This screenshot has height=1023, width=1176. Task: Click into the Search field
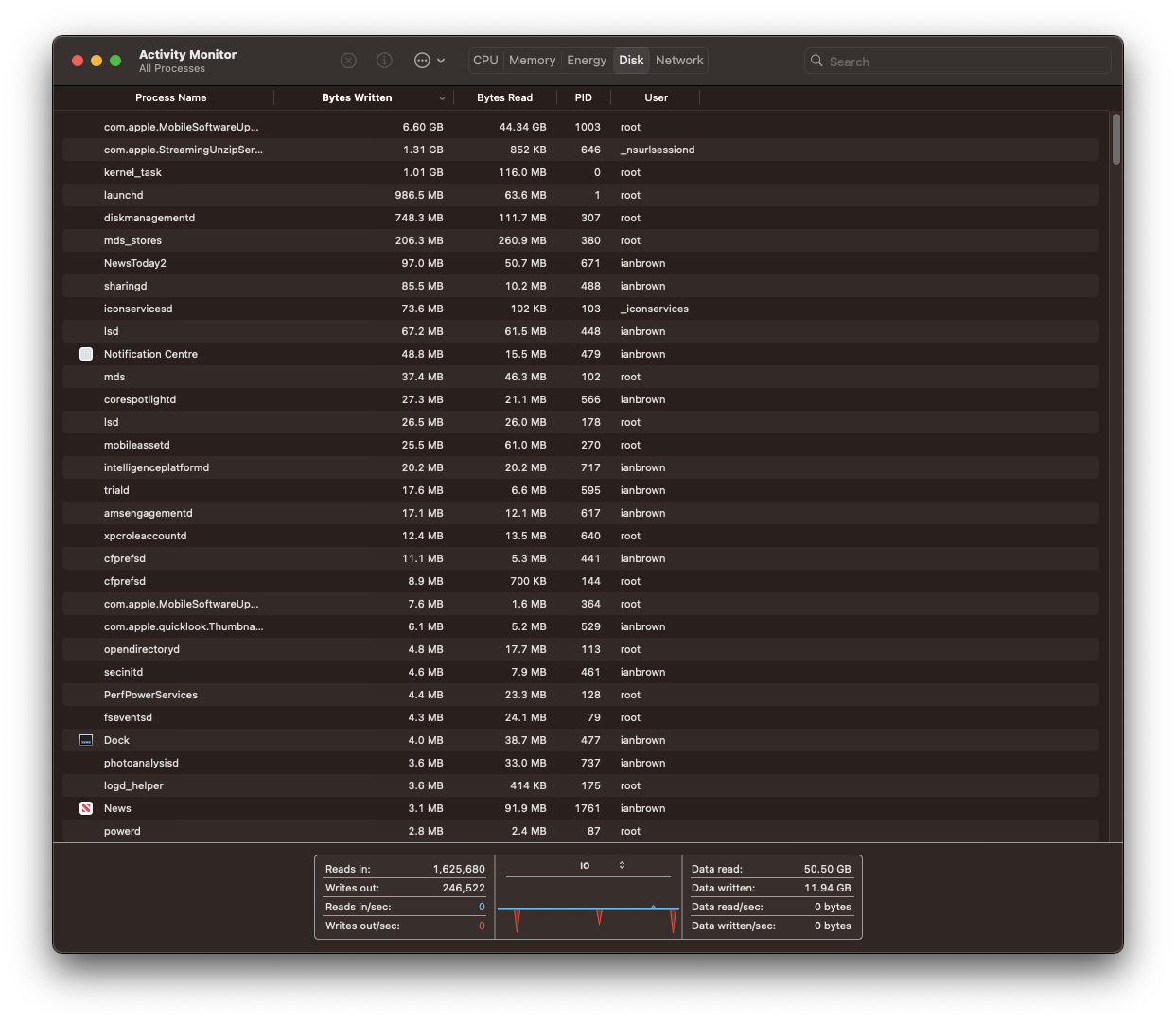tap(957, 61)
